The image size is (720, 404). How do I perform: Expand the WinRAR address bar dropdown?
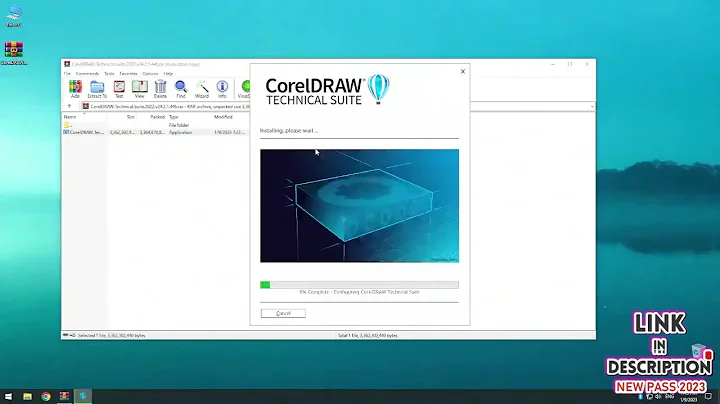592,107
